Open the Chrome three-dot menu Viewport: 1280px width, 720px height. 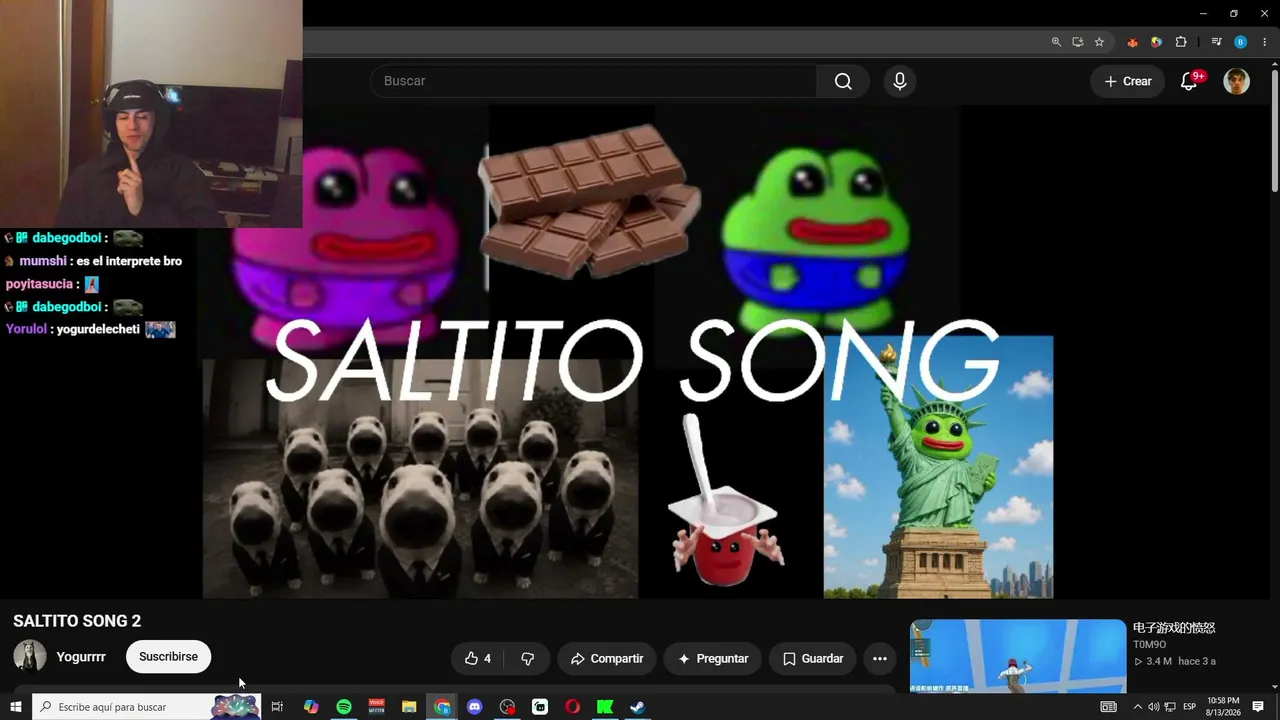(x=1264, y=42)
